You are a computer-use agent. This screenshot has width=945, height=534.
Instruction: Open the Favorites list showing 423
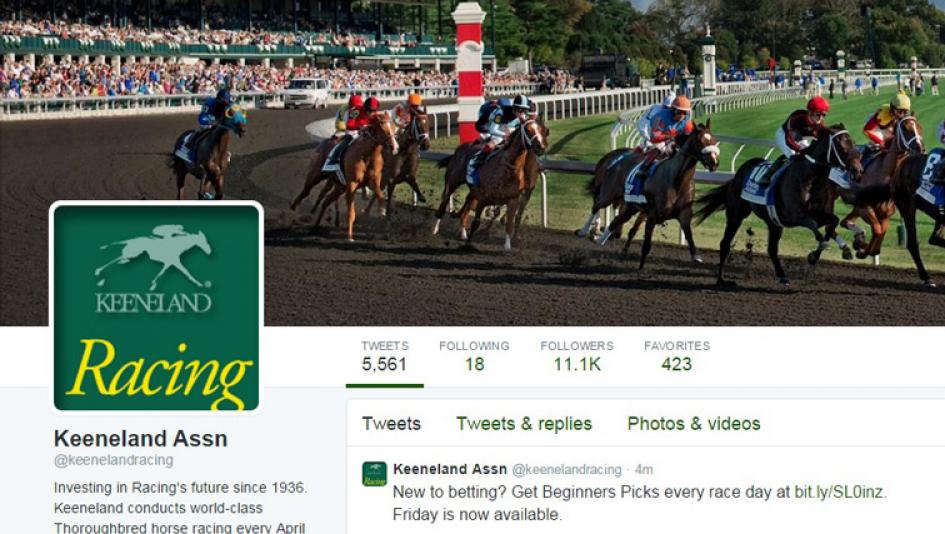677,356
